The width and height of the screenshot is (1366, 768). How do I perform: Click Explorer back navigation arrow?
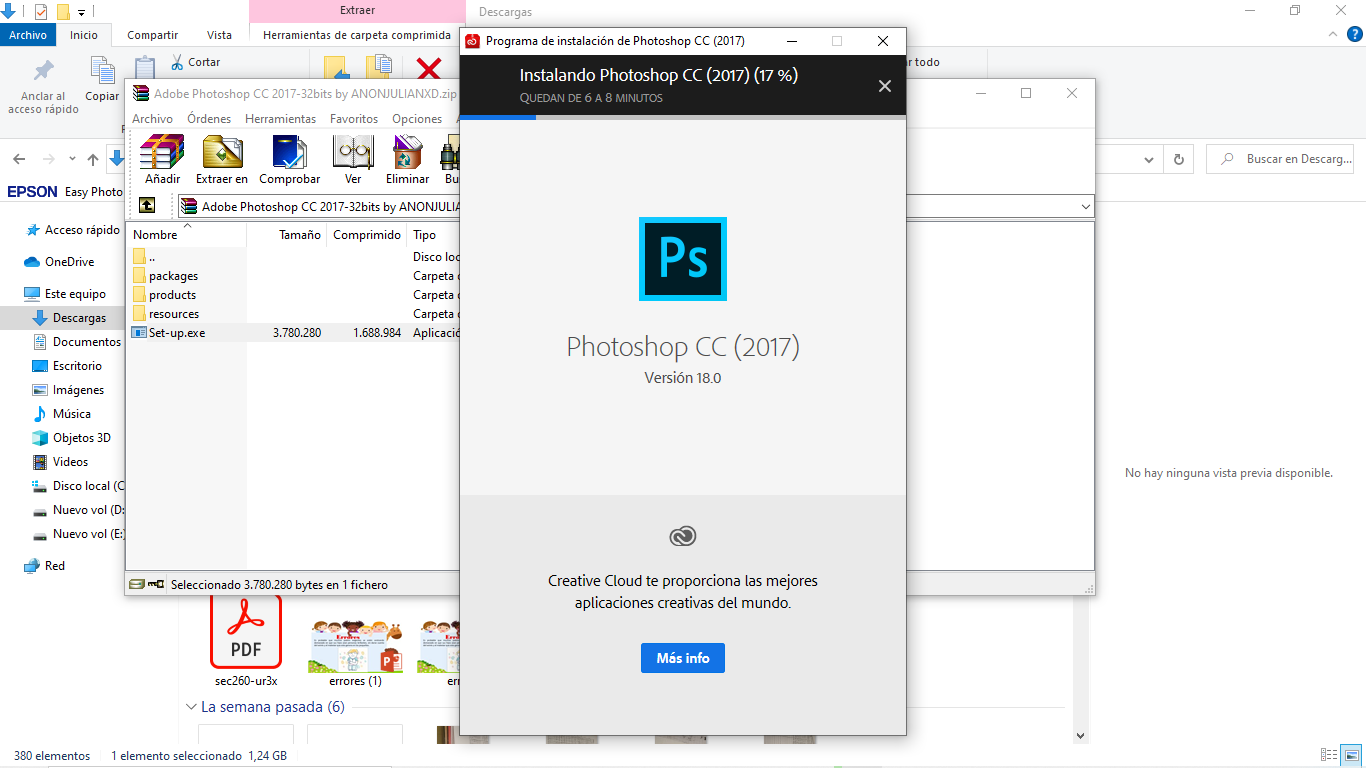point(19,159)
